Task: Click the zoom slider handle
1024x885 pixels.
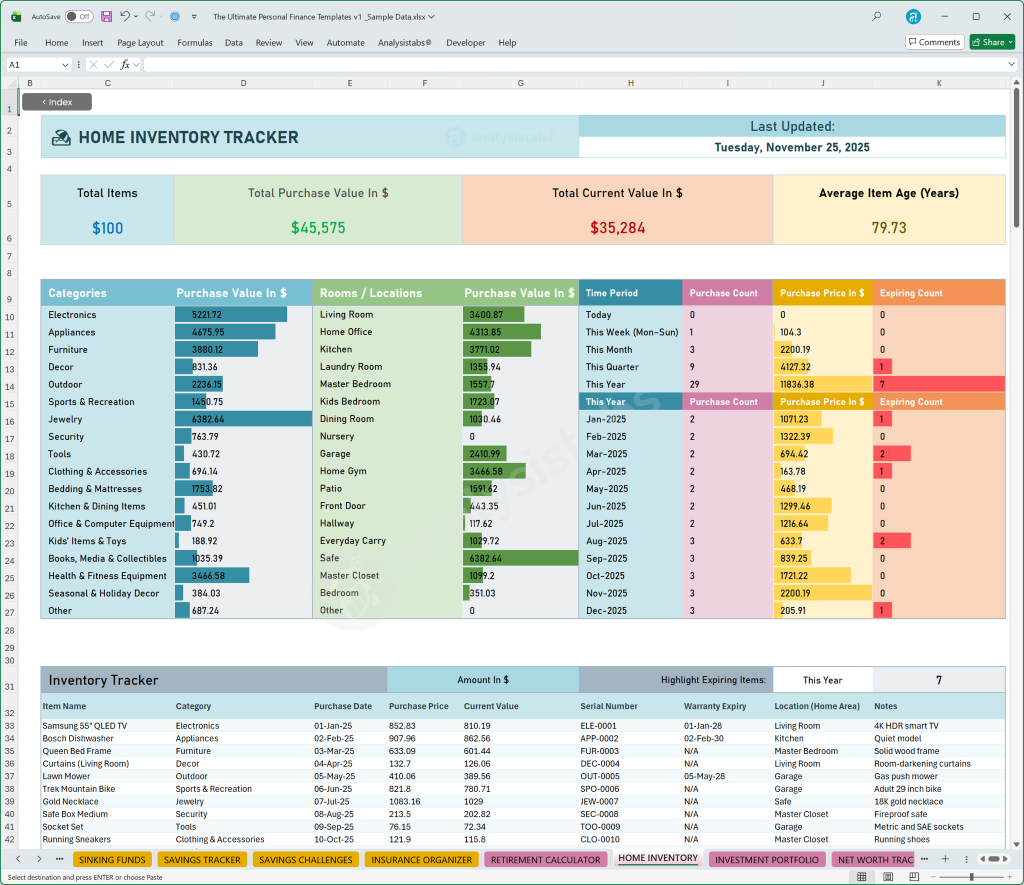Action: click(972, 876)
